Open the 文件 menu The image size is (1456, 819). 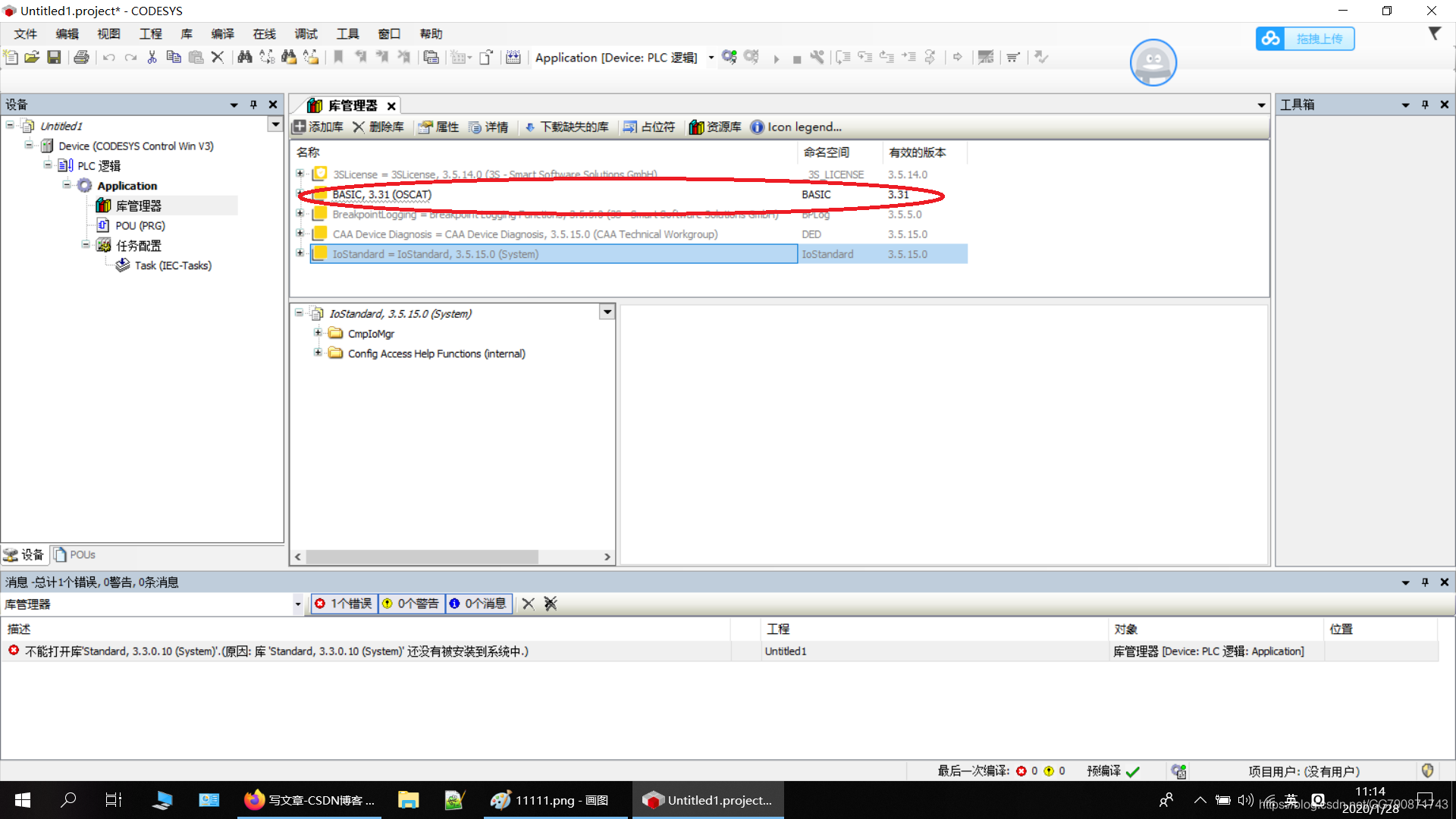pyautogui.click(x=26, y=33)
